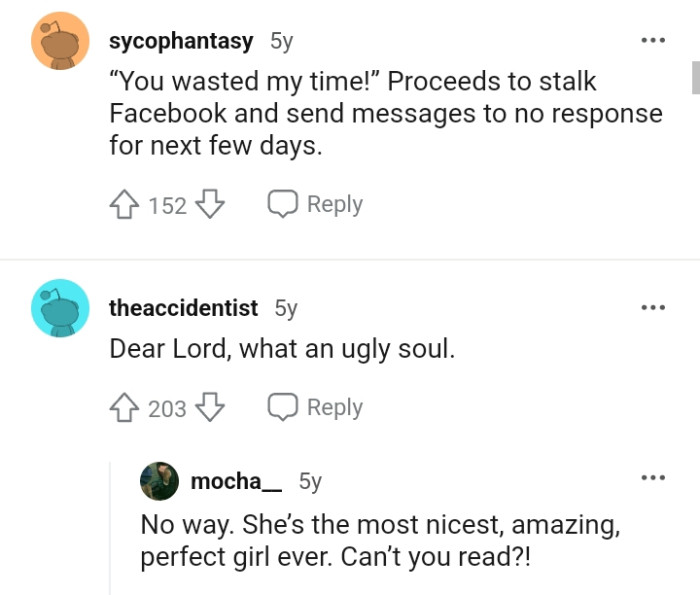
Task: Open options menu for mocha__'s reply
Action: click(x=652, y=478)
